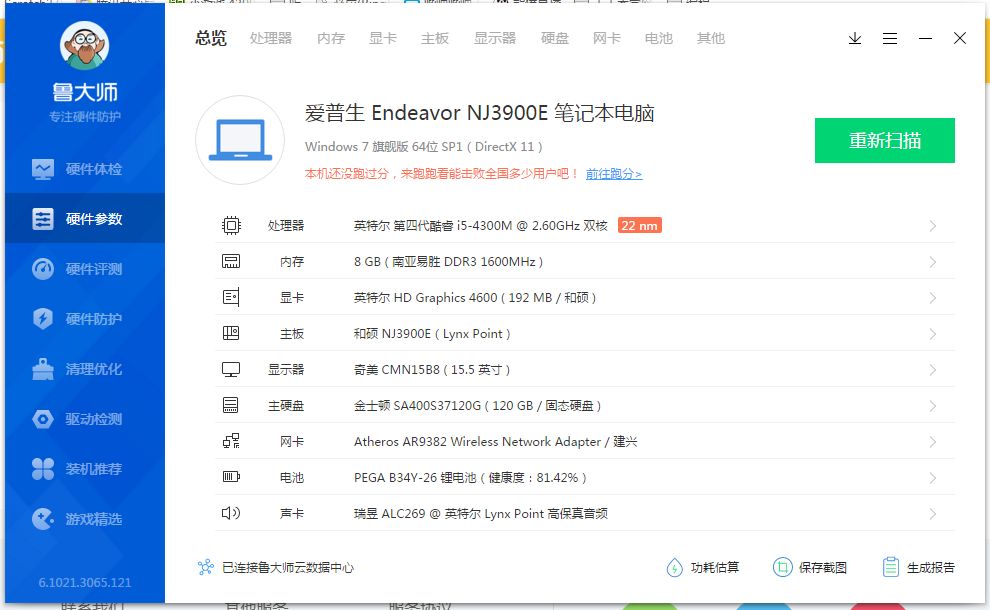Click the network card icon
This screenshot has height=610, width=990.
point(231,441)
